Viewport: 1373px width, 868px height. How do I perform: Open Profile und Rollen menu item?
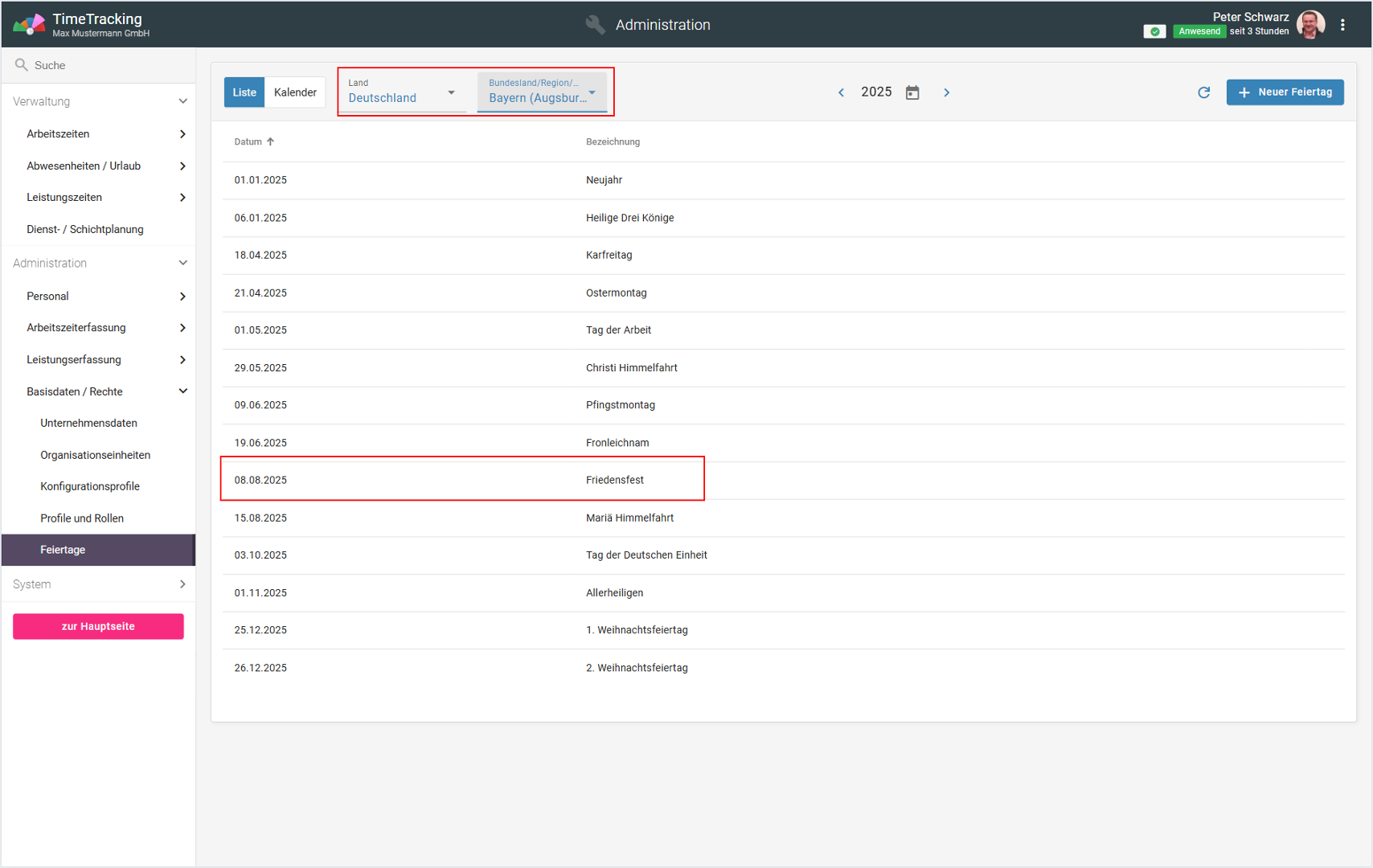pos(82,518)
